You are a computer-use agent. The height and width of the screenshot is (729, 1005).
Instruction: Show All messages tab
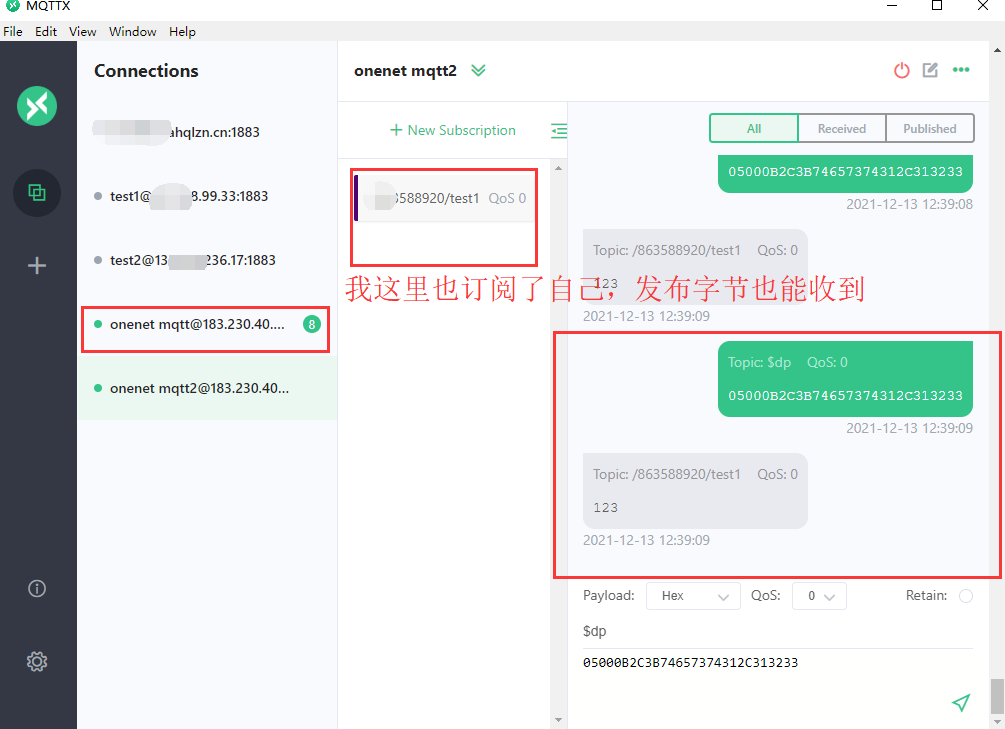coord(754,128)
